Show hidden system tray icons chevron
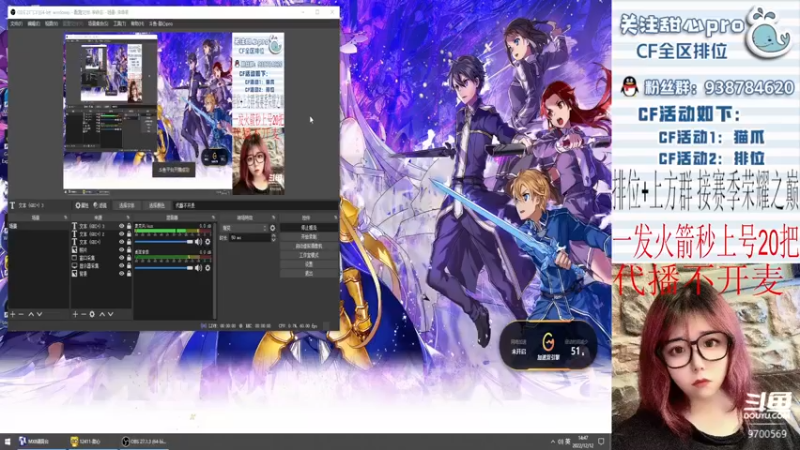 tap(553, 442)
